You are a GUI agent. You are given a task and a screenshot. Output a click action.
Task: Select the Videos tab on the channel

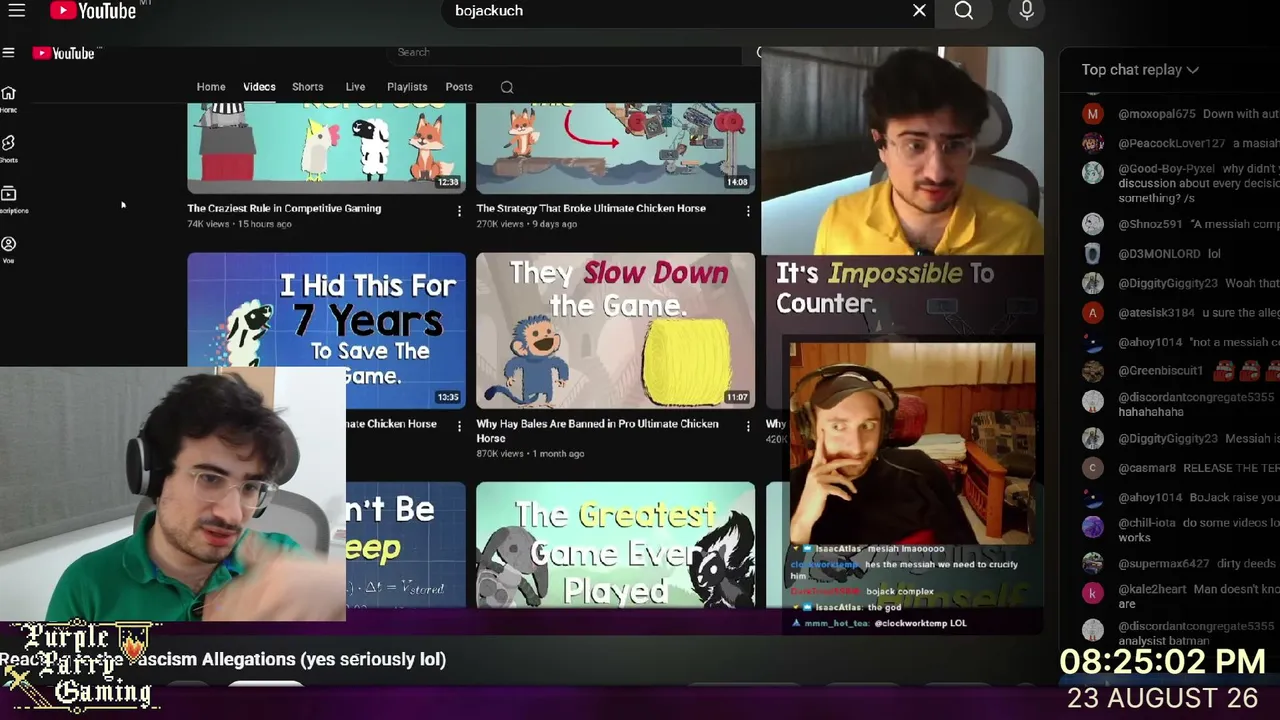click(259, 87)
